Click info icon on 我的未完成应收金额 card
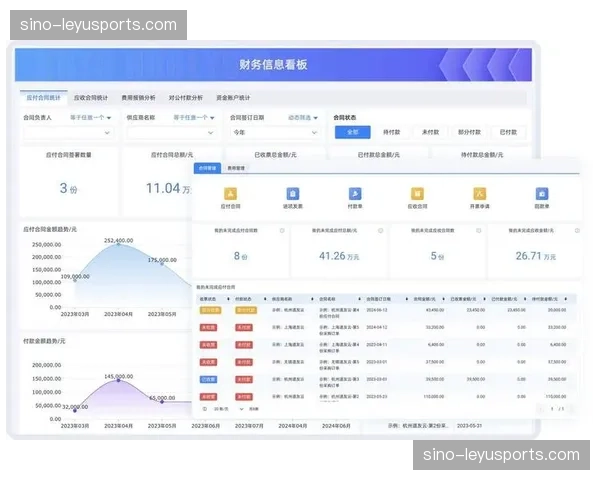600x480 pixels. pyautogui.click(x=574, y=231)
